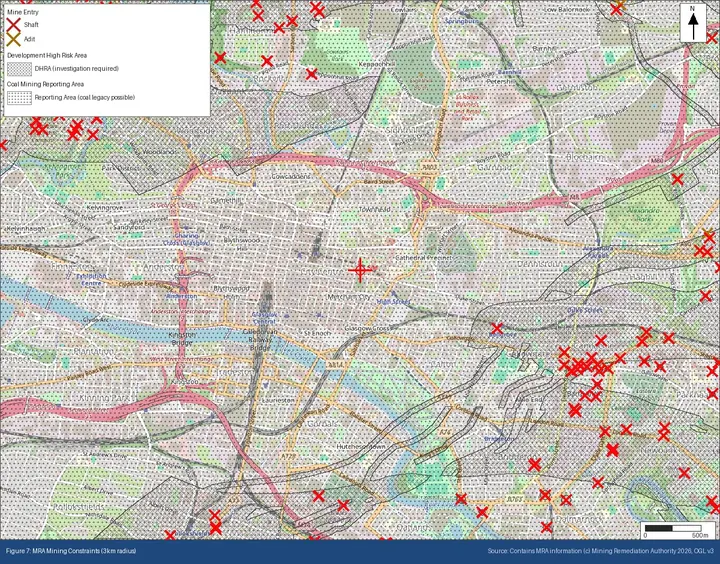Click the 'Adit' legend label
The height and width of the screenshot is (564, 720).
29,39
